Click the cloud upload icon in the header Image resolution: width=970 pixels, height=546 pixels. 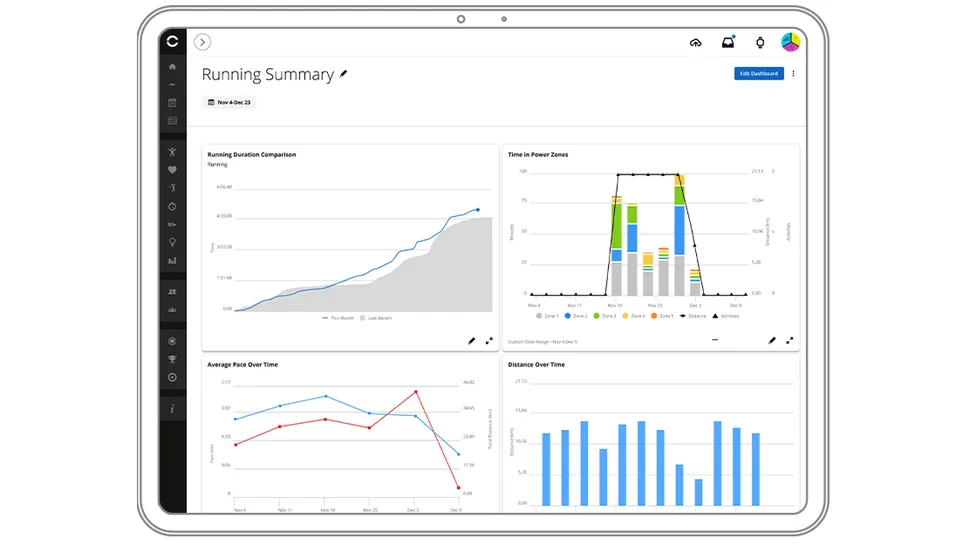point(696,42)
